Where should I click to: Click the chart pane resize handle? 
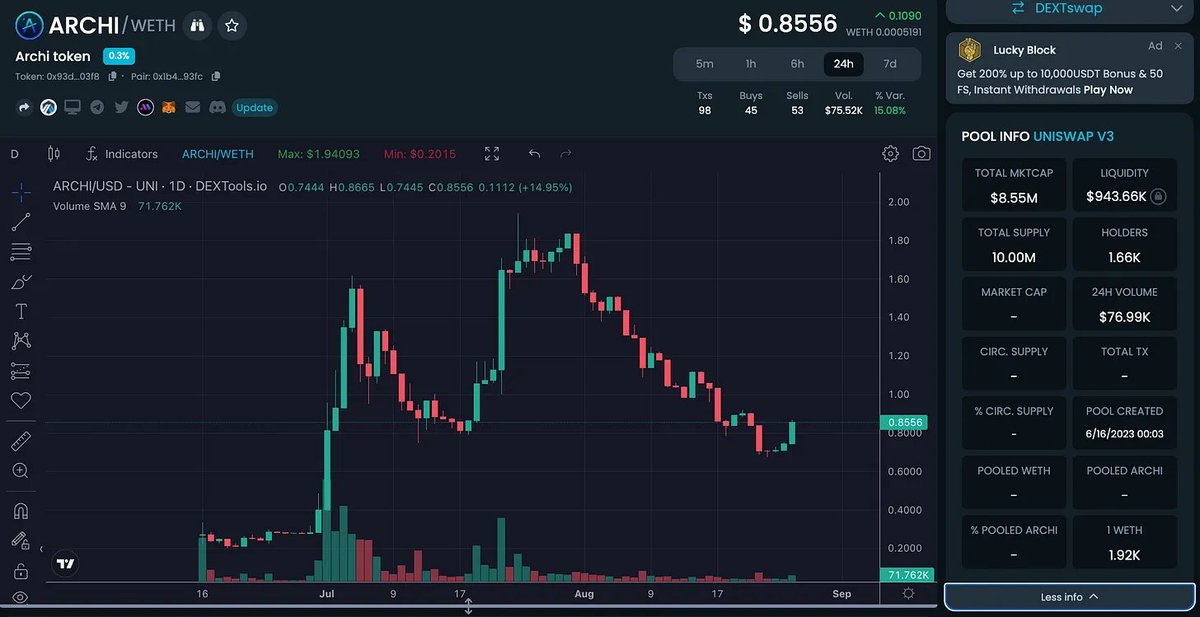[x=468, y=606]
